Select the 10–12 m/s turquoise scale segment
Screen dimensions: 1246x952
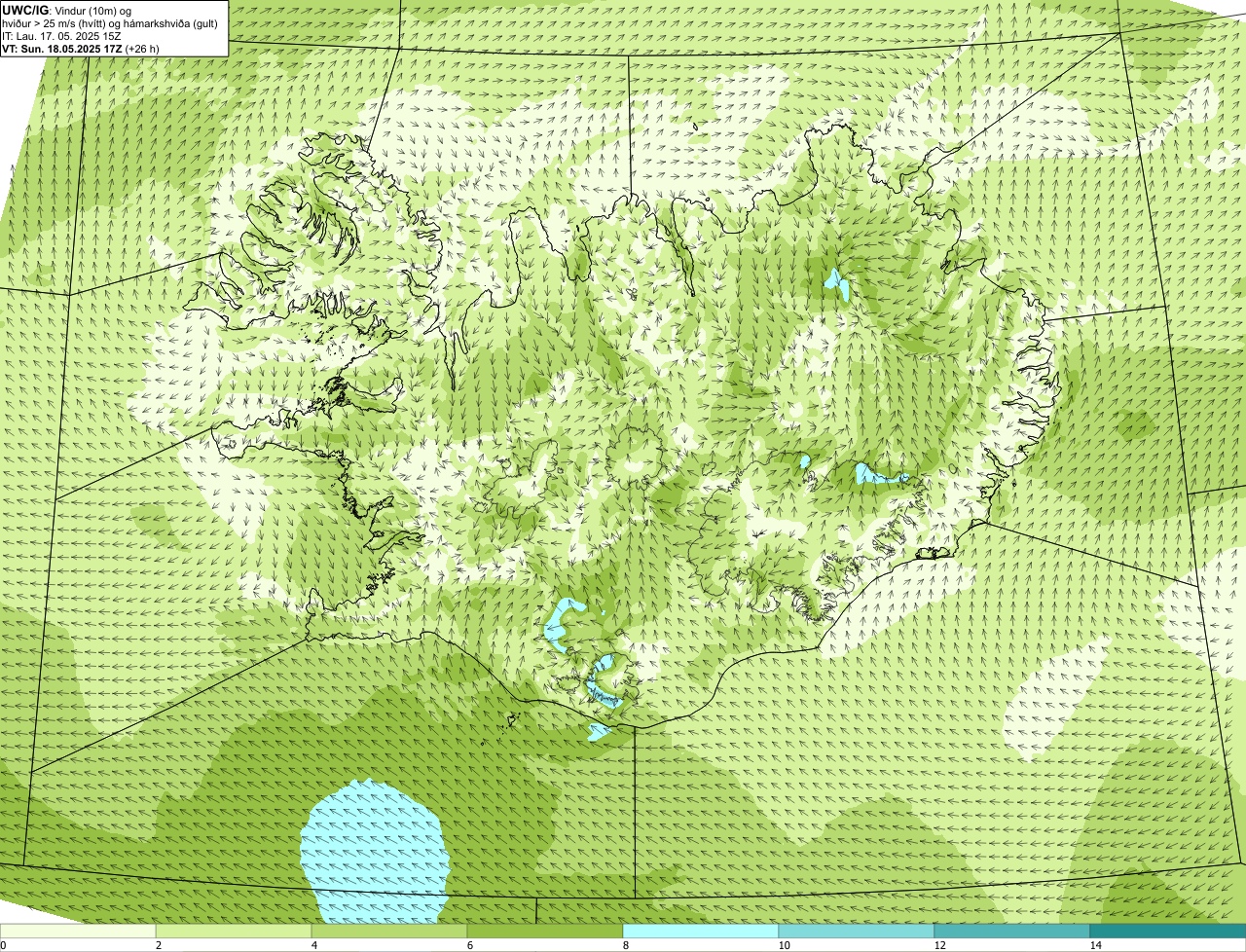point(857,931)
